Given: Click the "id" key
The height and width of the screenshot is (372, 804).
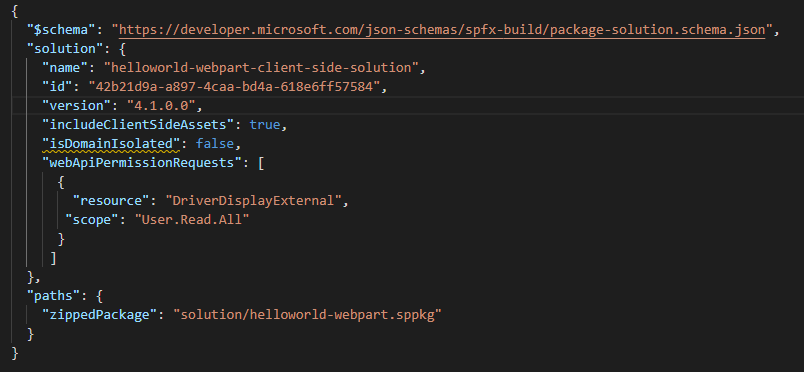Looking at the screenshot, I should (x=57, y=87).
